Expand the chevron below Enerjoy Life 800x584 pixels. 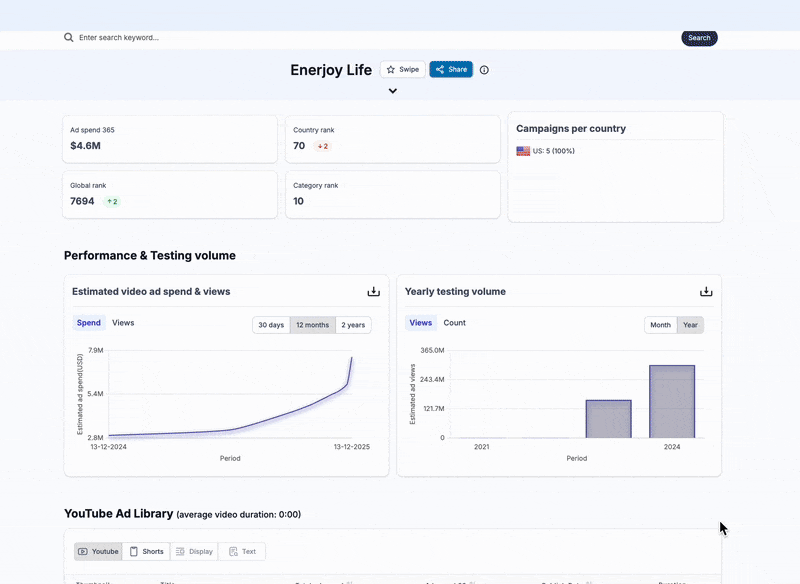tap(393, 91)
